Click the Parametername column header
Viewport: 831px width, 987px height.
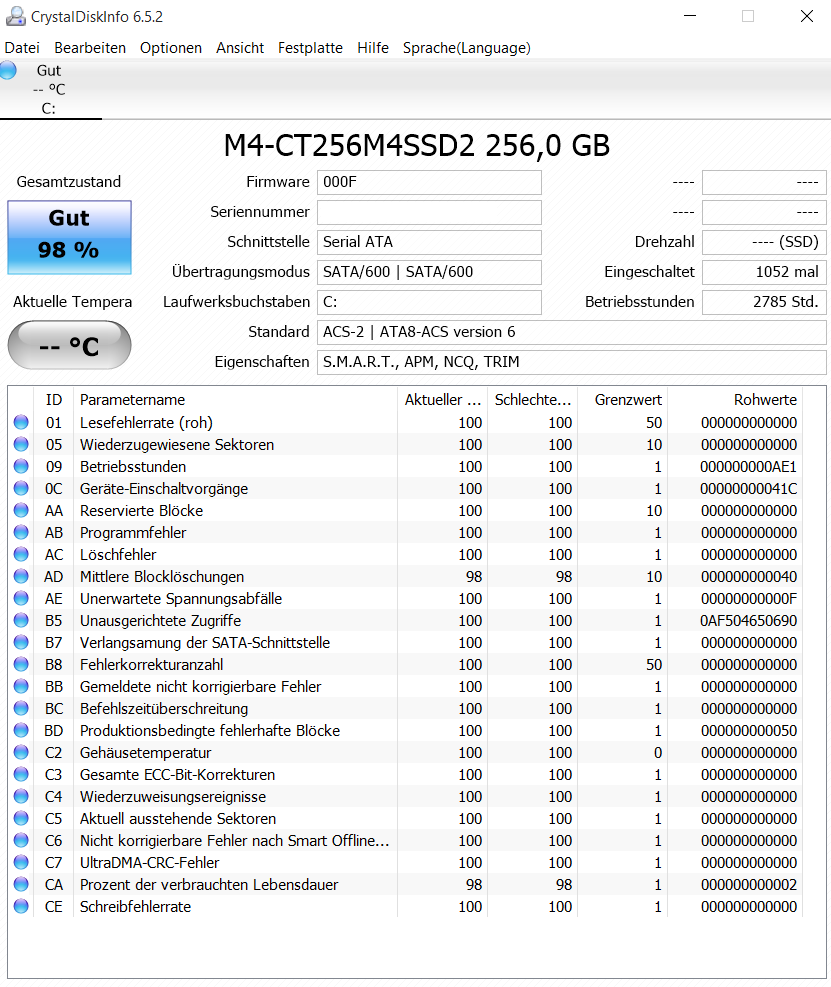(x=235, y=400)
